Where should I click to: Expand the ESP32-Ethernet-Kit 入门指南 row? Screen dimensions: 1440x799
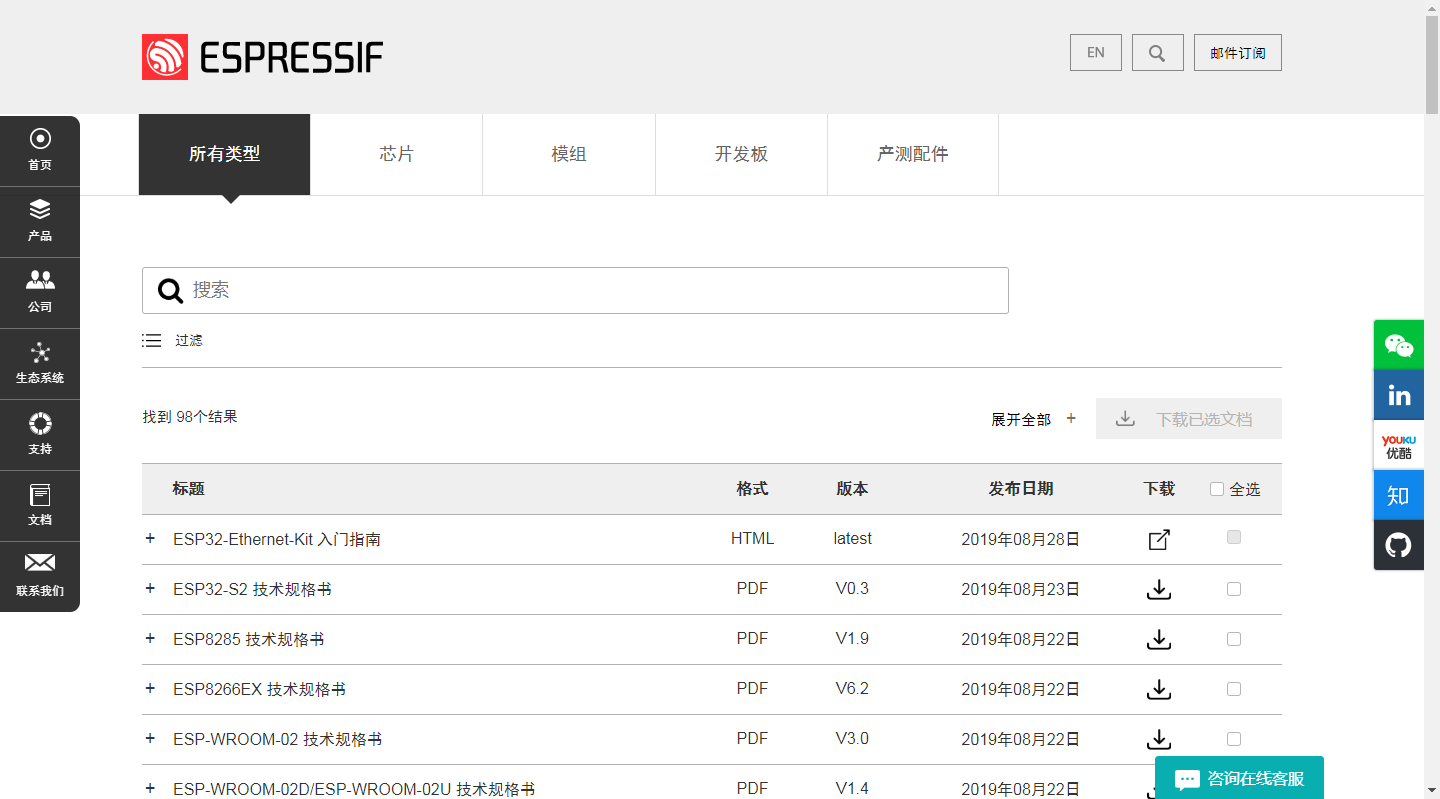pos(150,538)
